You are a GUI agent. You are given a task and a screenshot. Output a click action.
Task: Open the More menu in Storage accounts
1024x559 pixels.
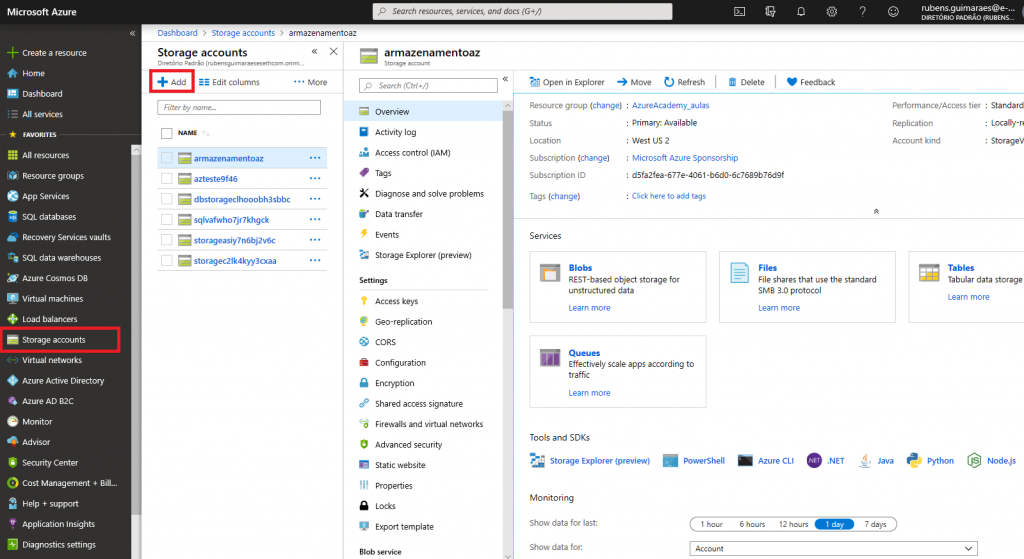point(310,82)
